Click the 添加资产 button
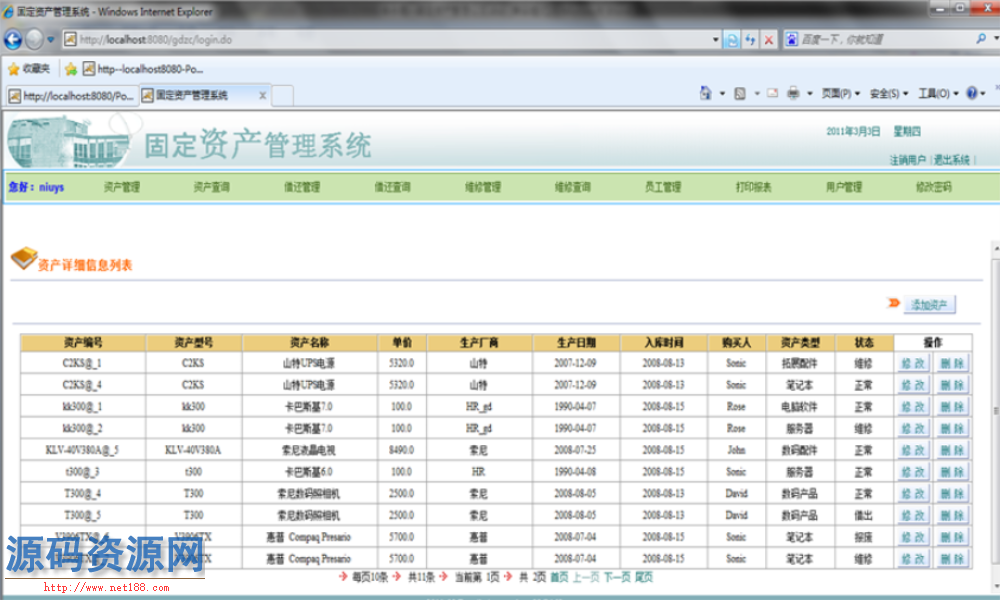 coord(929,305)
